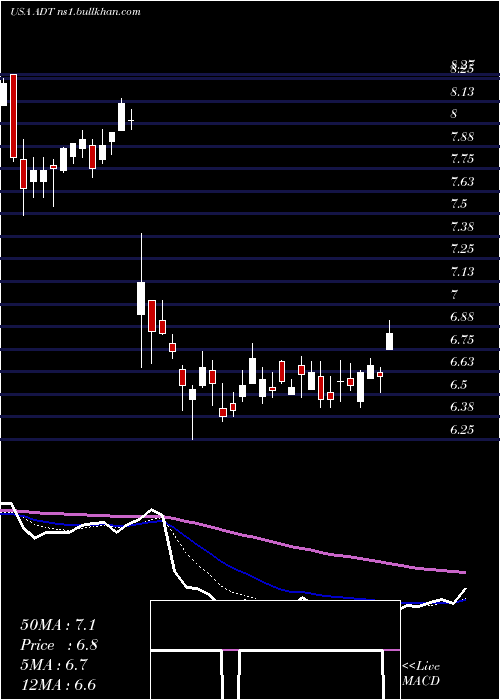Click the 6.88 price axis label
Viewport: 500px width, 700px height.
462,317
